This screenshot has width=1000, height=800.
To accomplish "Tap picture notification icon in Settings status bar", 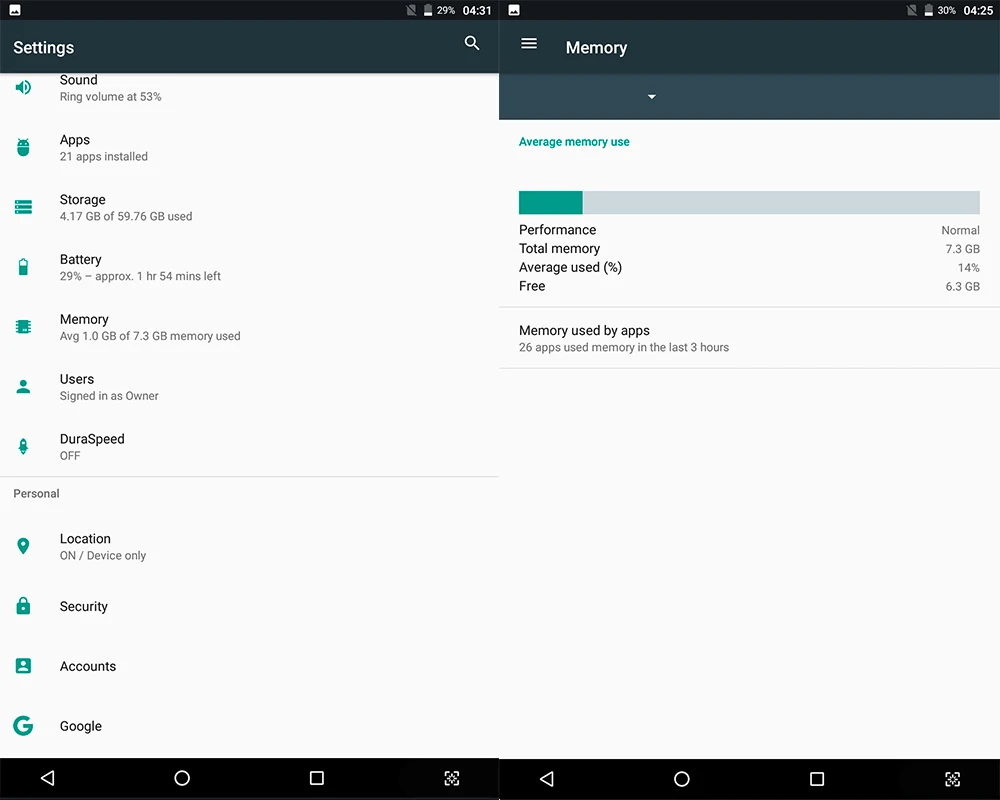I will tap(15, 10).
